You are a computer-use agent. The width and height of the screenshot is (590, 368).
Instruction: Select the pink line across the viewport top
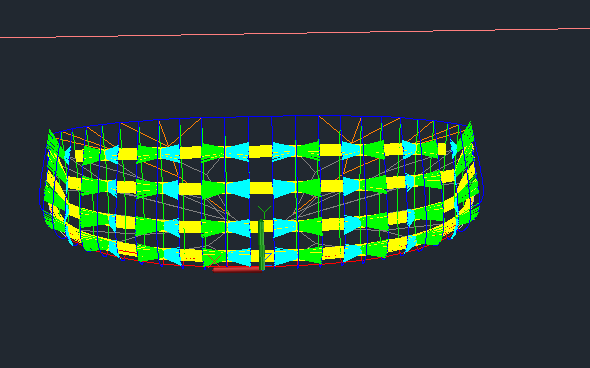pos(295,33)
